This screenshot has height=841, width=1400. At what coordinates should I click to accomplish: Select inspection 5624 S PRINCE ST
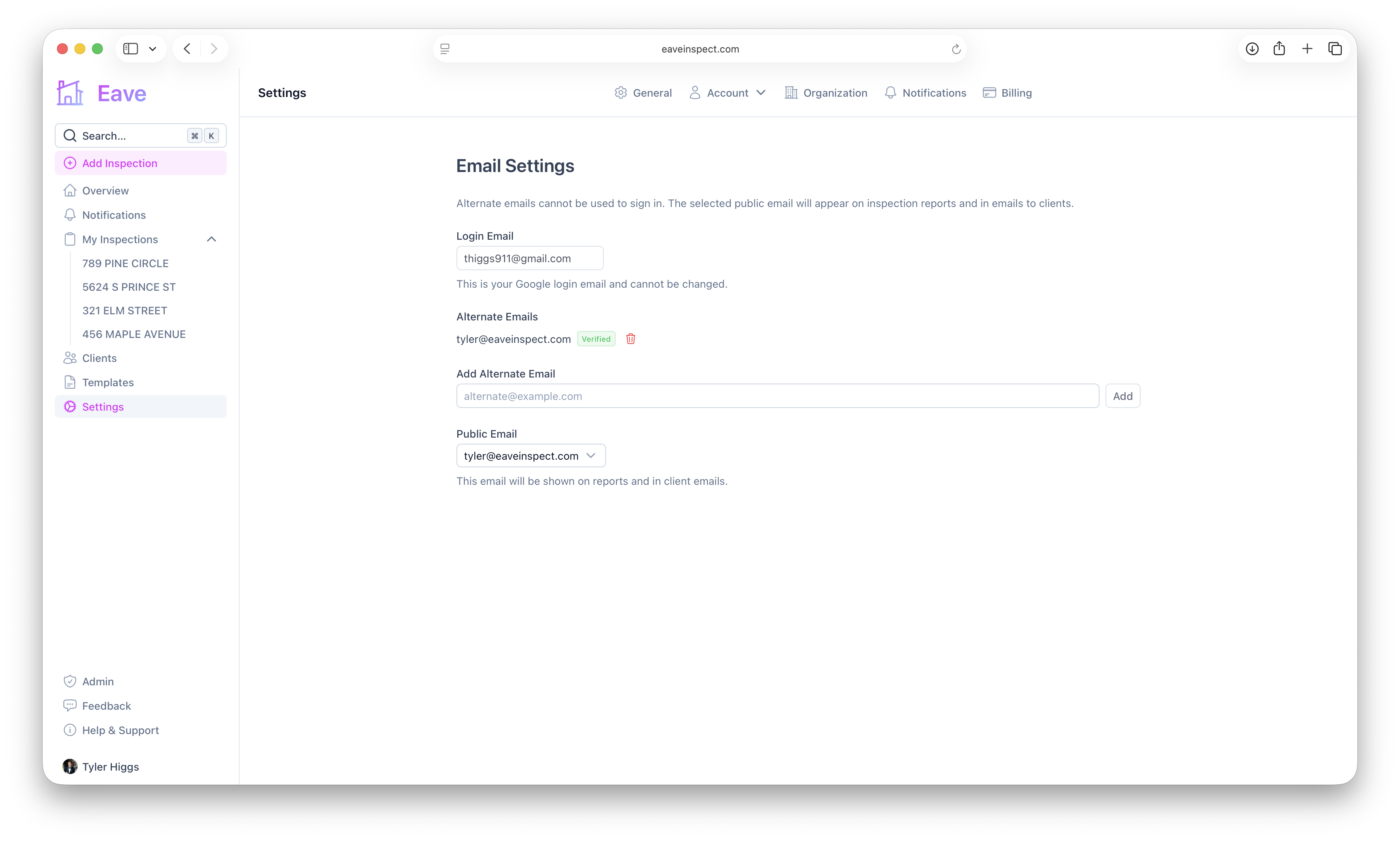(129, 287)
